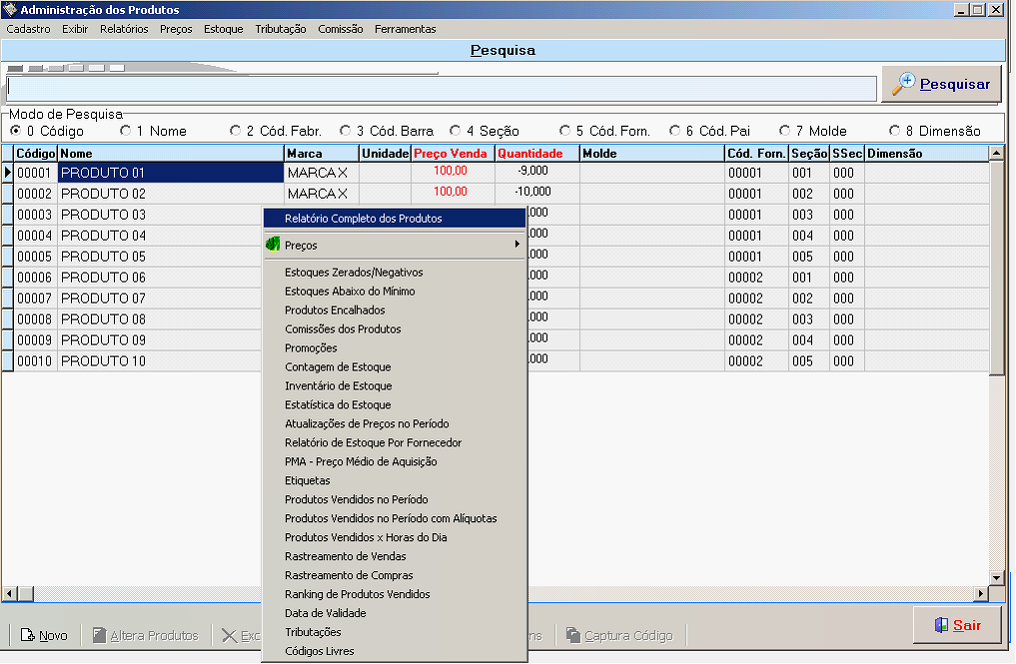Click the Sair button

[x=957, y=626]
